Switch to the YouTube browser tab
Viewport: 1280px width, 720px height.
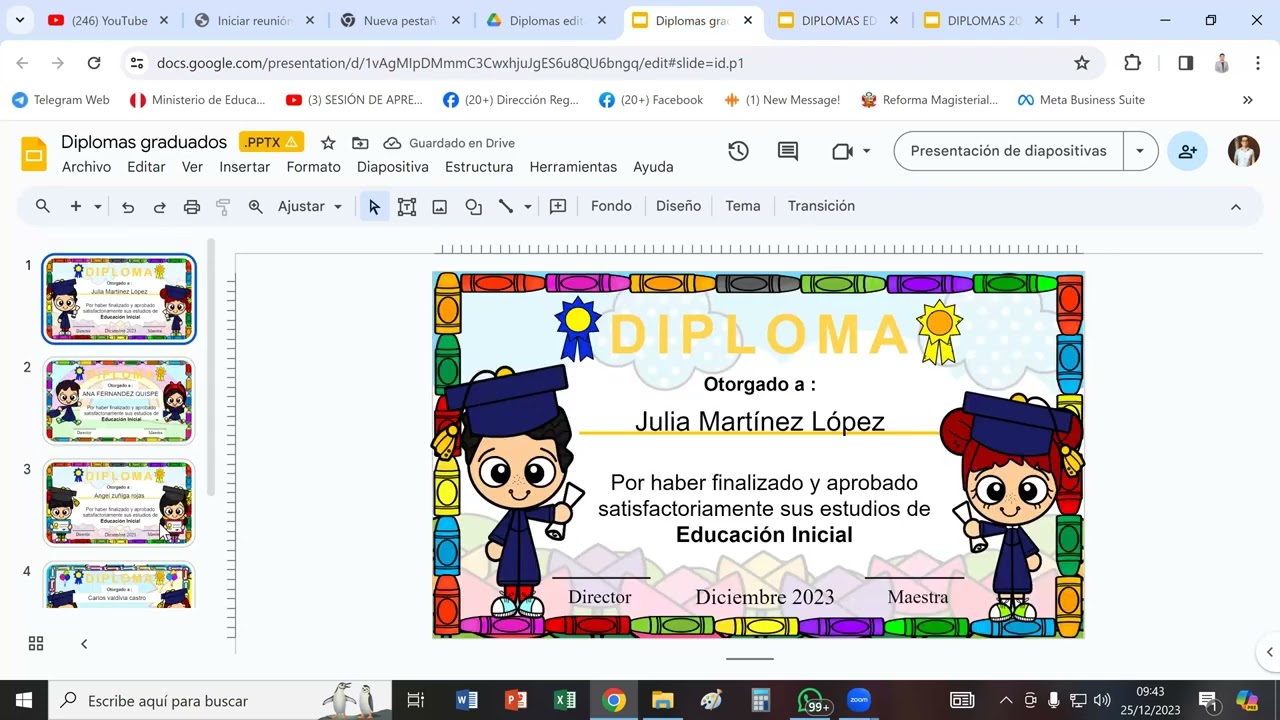[109, 20]
